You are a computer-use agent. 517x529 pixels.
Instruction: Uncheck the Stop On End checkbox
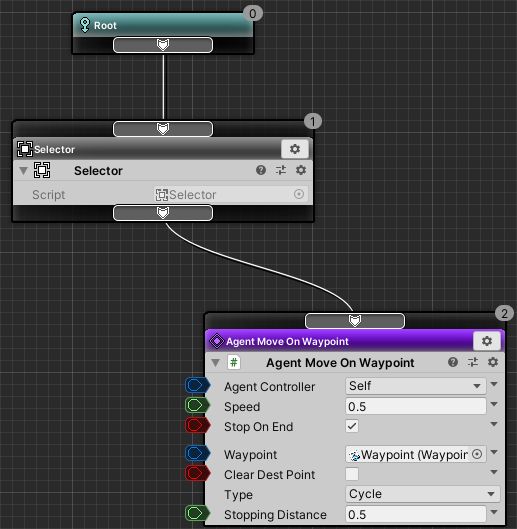click(x=352, y=426)
